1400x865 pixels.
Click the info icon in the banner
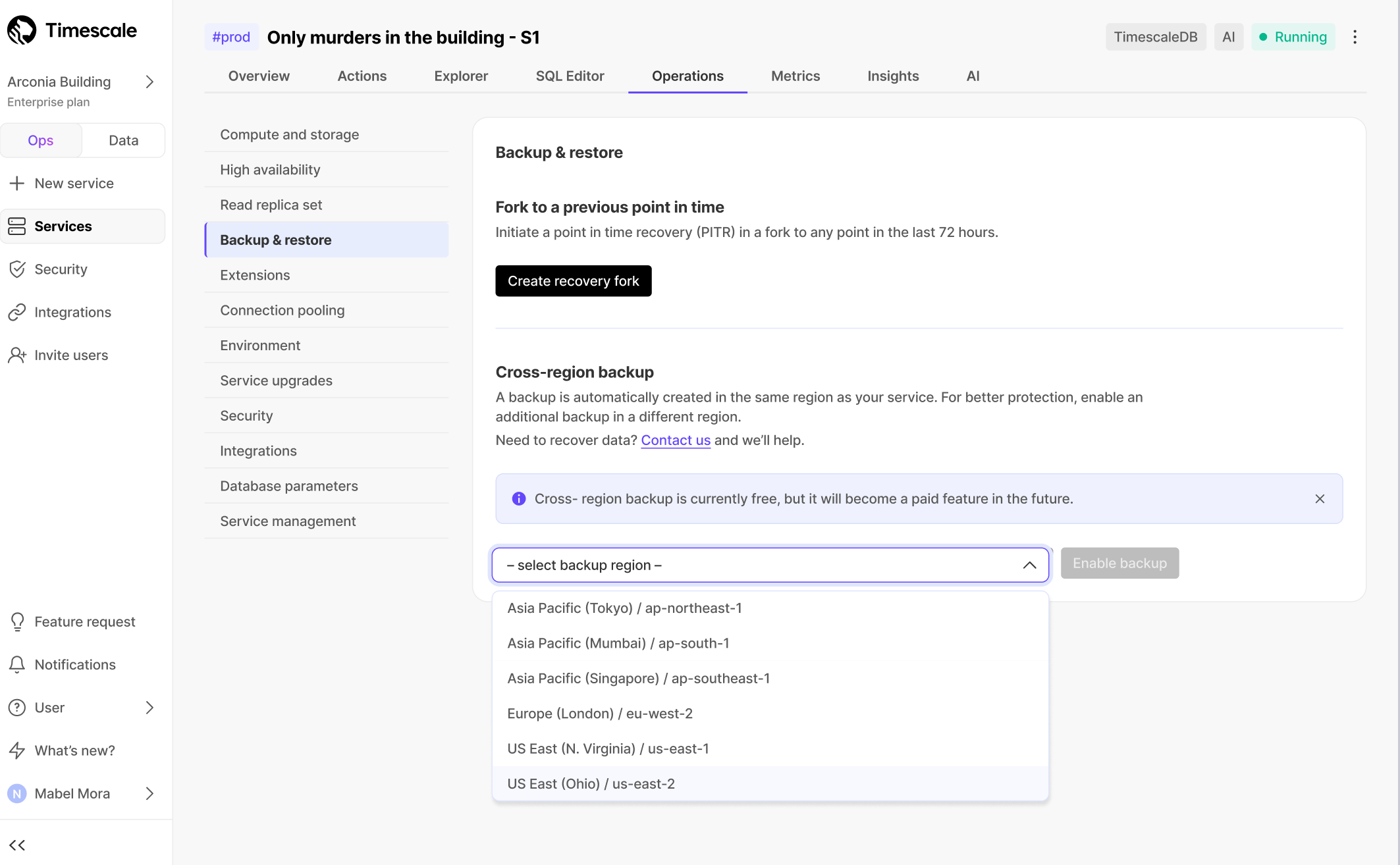coord(519,498)
